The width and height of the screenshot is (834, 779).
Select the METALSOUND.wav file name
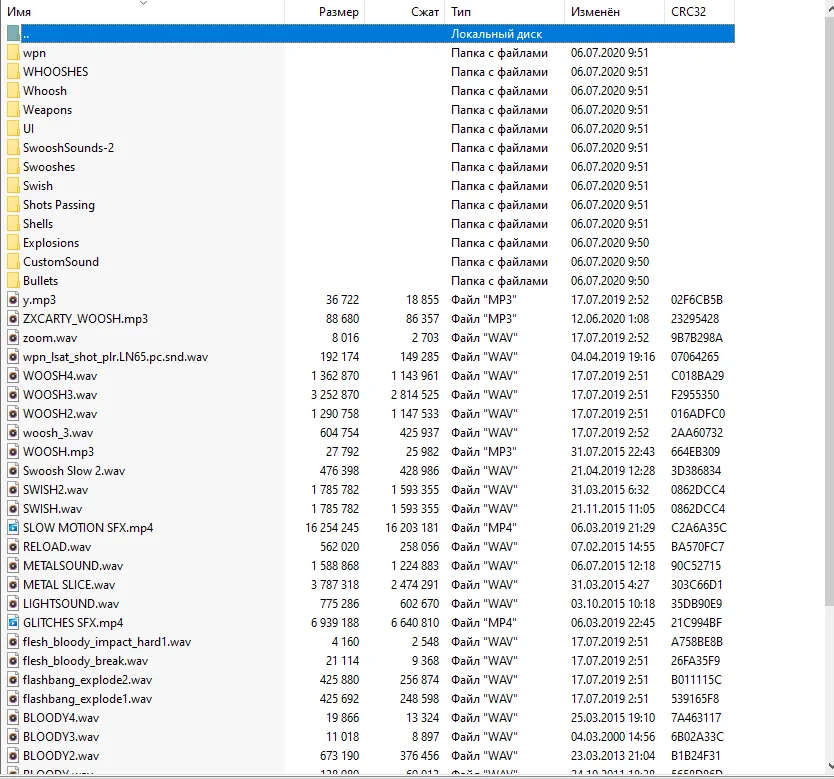pos(73,566)
